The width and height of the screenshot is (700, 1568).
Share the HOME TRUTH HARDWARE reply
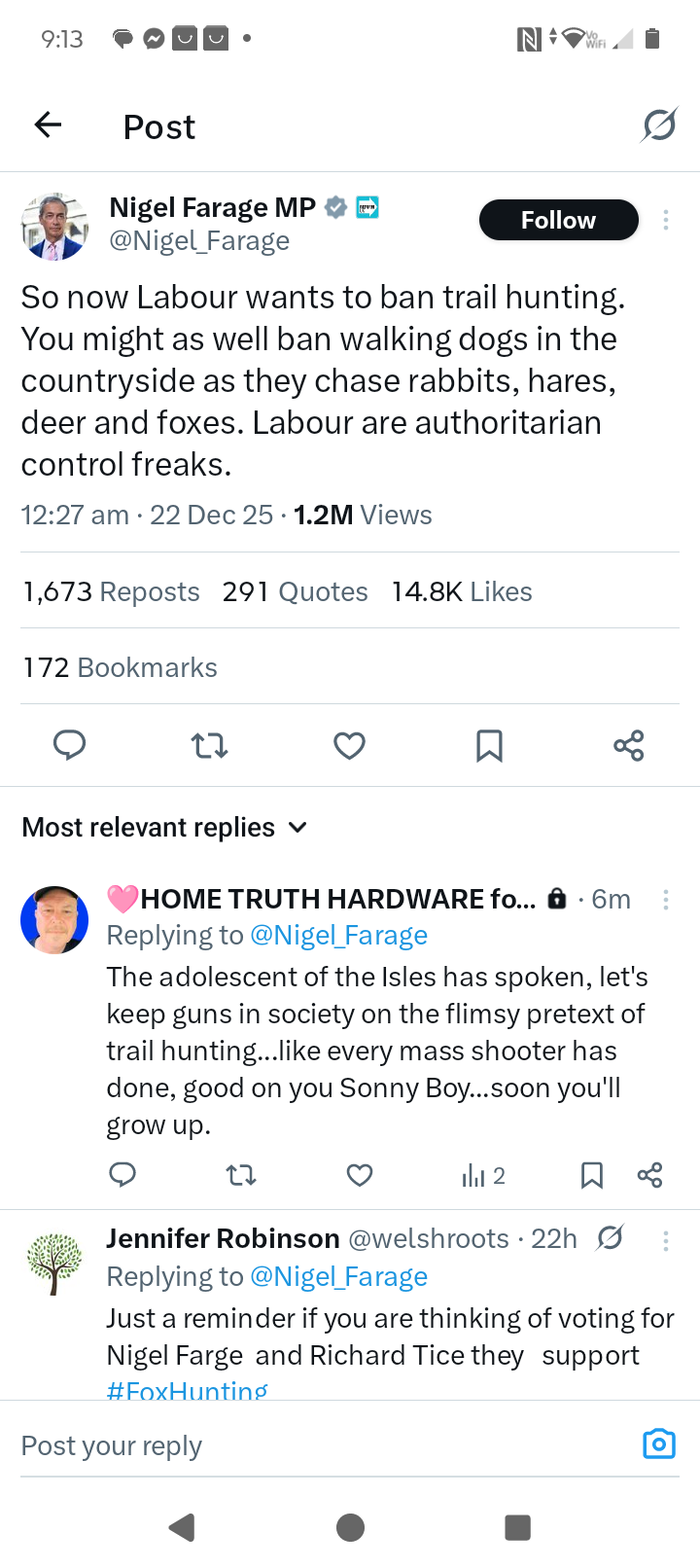click(x=649, y=1175)
